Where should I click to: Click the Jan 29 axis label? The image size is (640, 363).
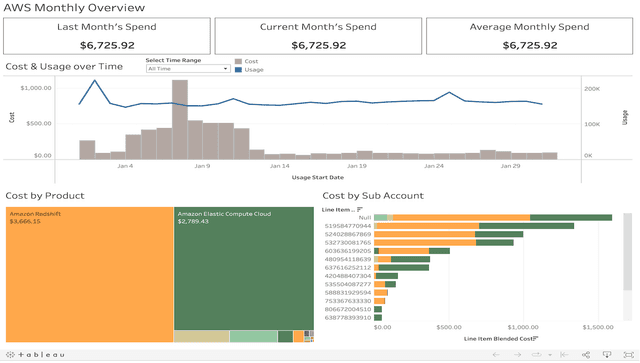coord(510,166)
